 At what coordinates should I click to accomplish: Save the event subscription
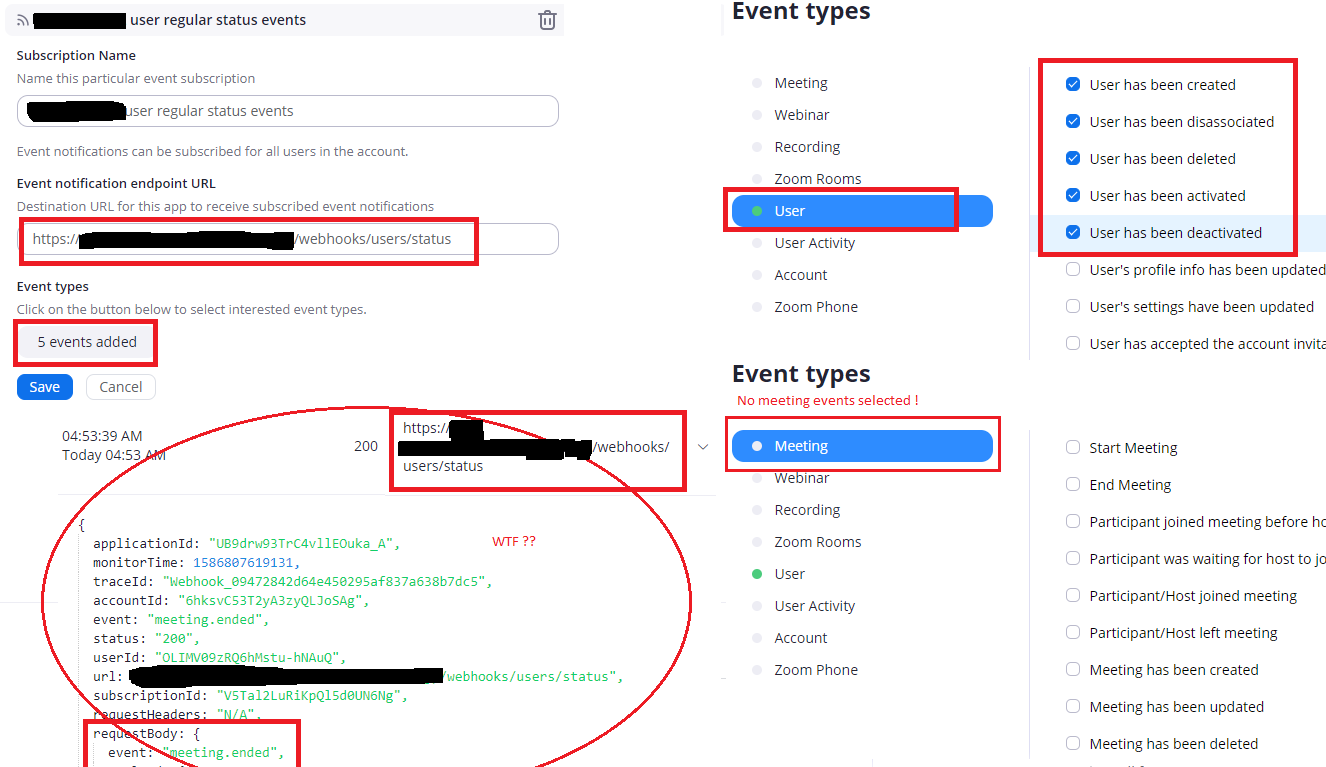click(44, 387)
